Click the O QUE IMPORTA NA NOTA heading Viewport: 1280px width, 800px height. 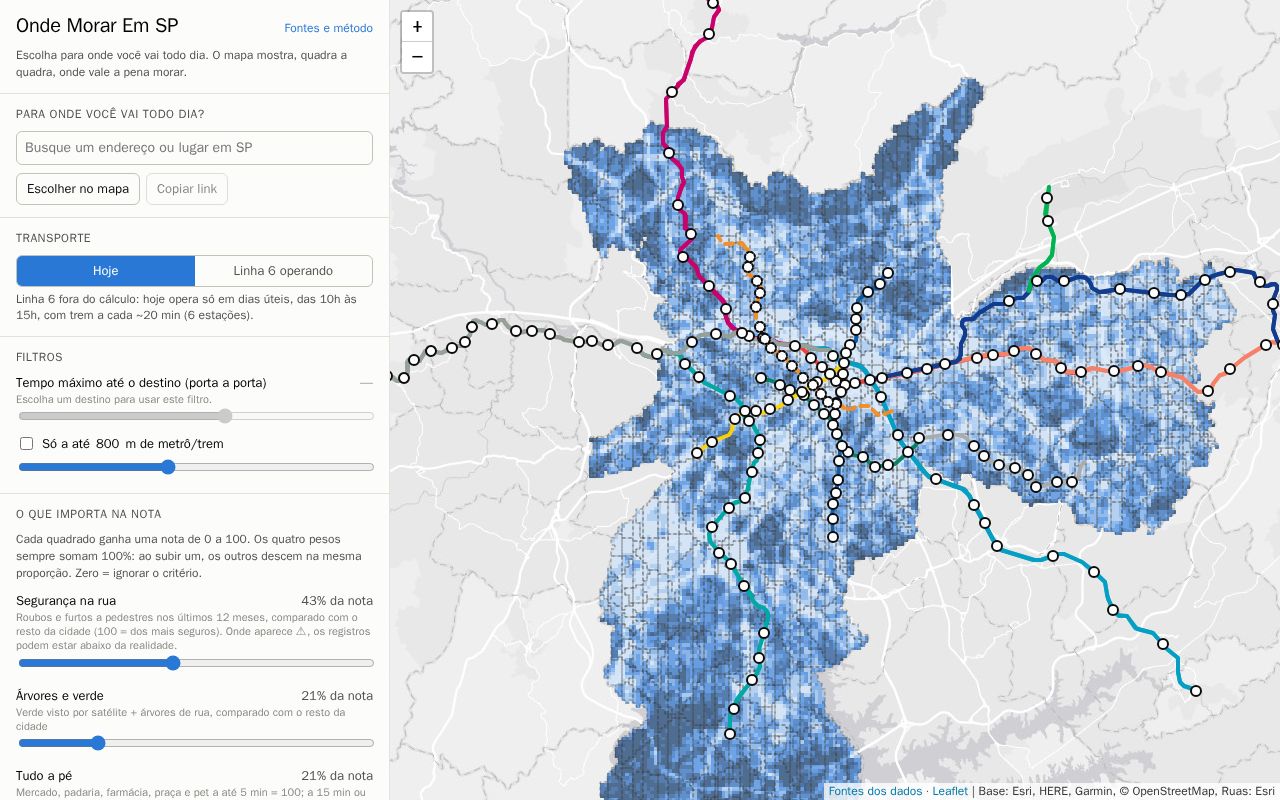pos(88,514)
